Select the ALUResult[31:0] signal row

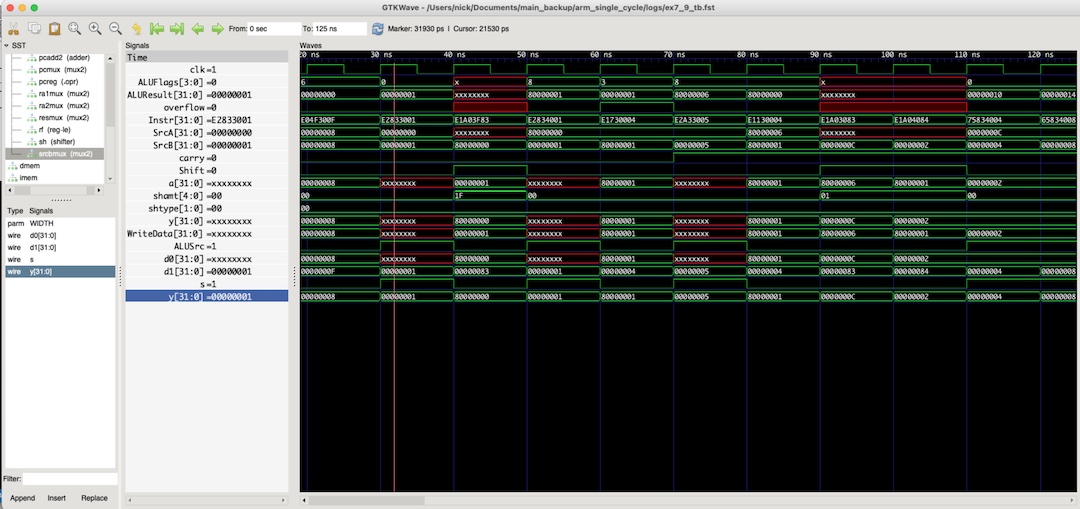(x=207, y=95)
